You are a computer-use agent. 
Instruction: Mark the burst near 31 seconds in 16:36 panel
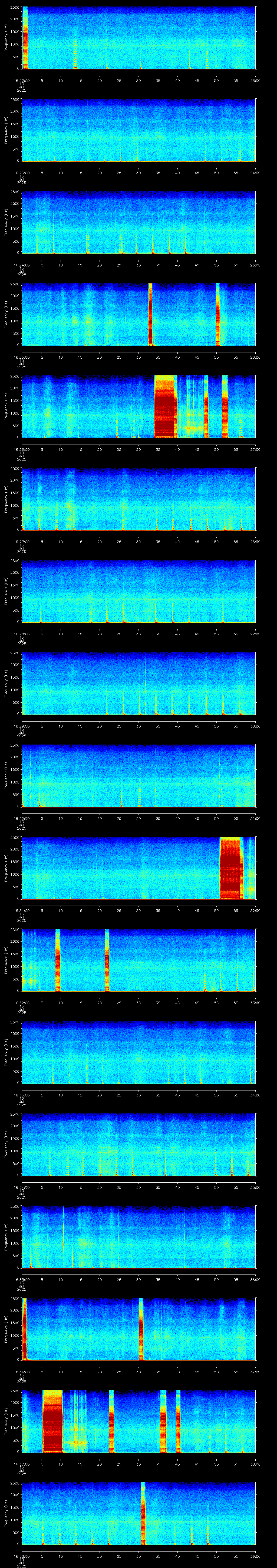pyautogui.click(x=141, y=1329)
